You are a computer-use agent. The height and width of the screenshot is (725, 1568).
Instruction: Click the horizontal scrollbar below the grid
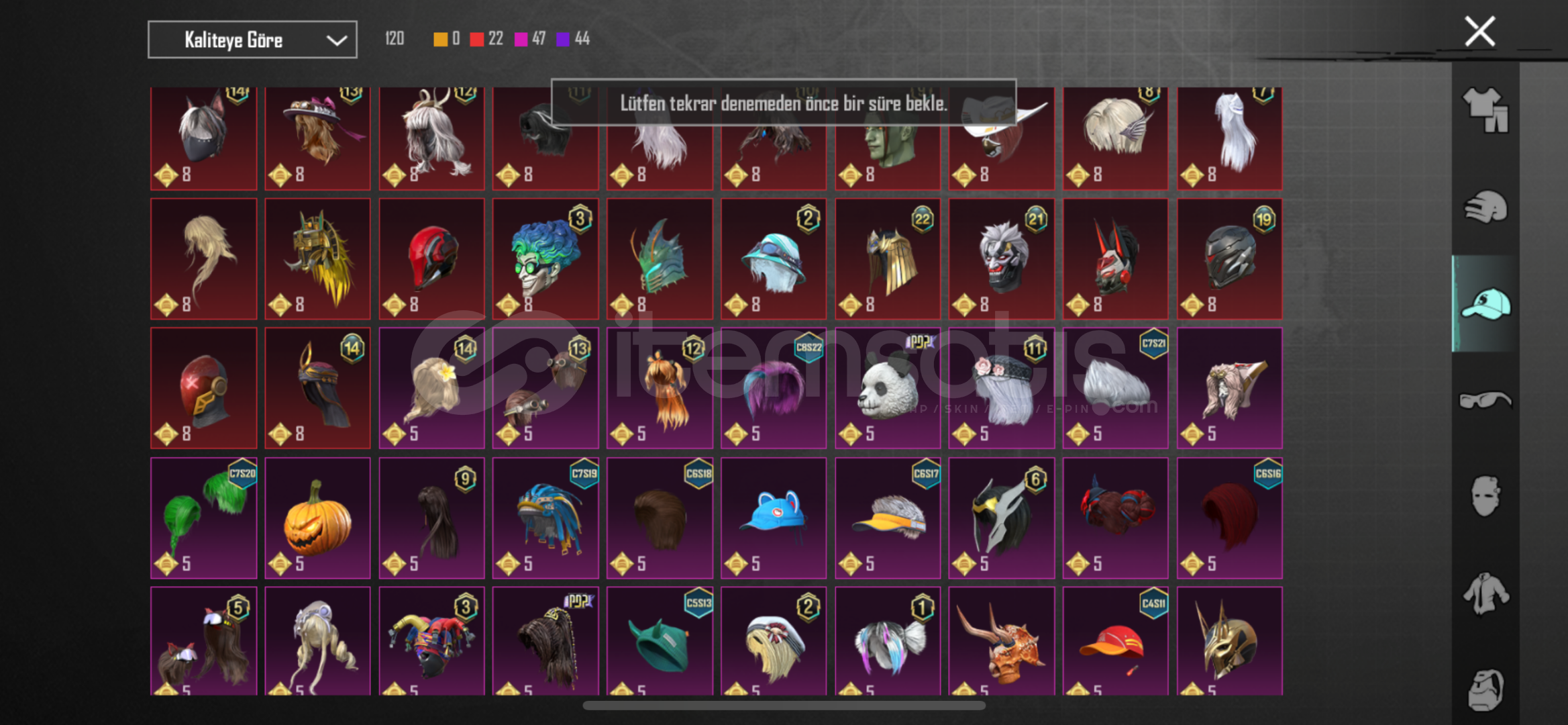[784, 706]
